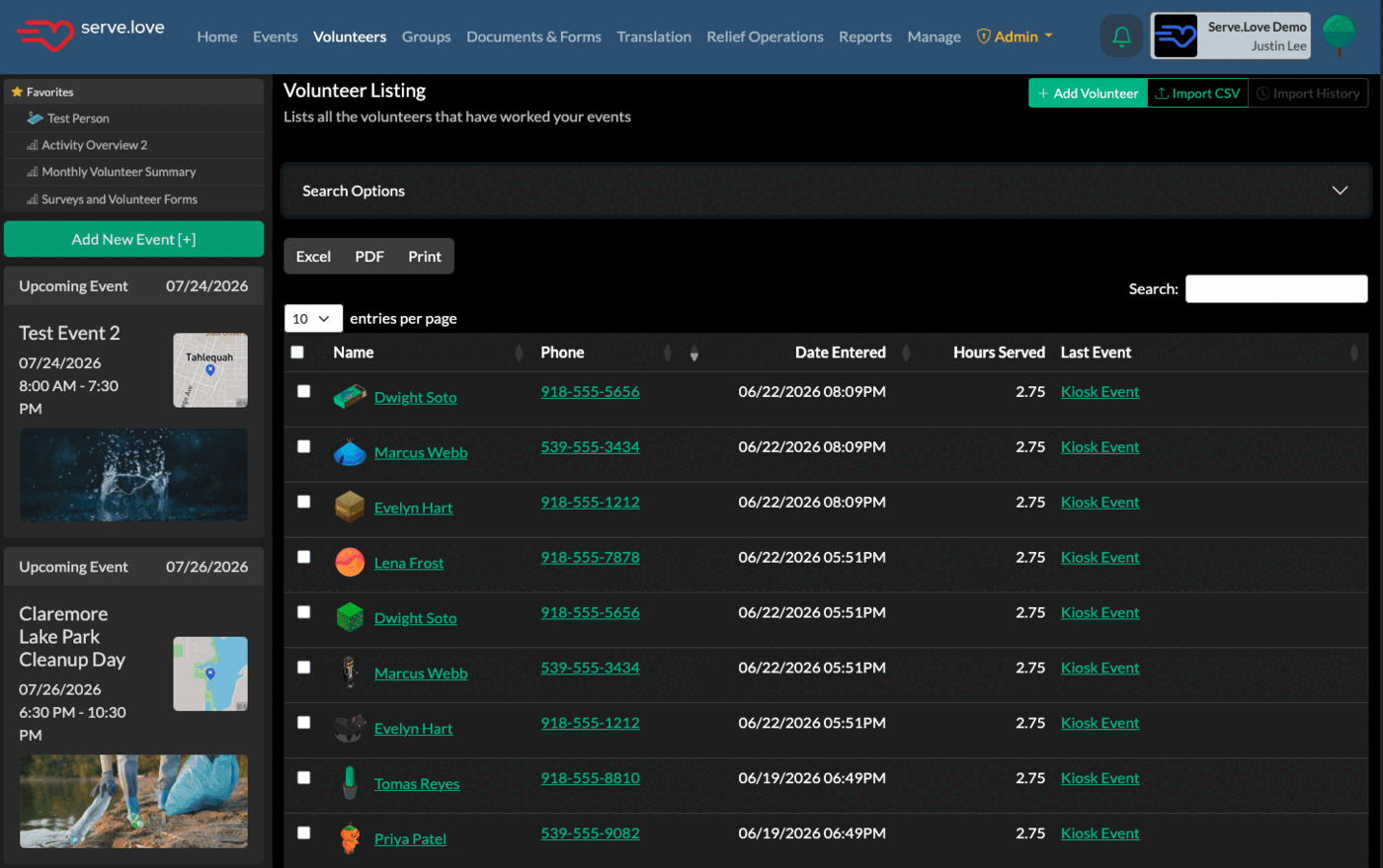Click Add New Event [+] button

133,239
